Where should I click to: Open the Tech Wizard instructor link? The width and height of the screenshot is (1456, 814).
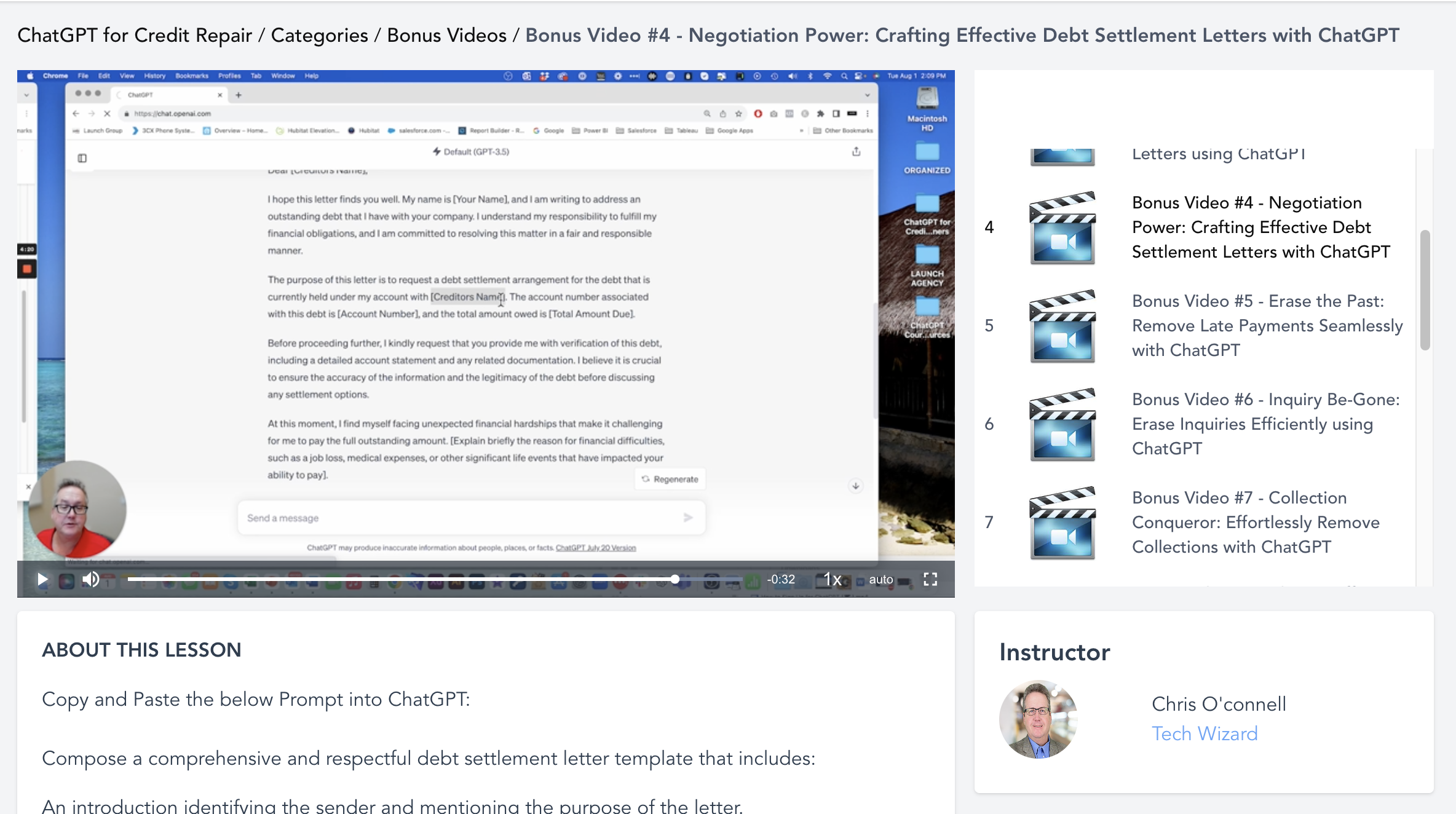1205,733
